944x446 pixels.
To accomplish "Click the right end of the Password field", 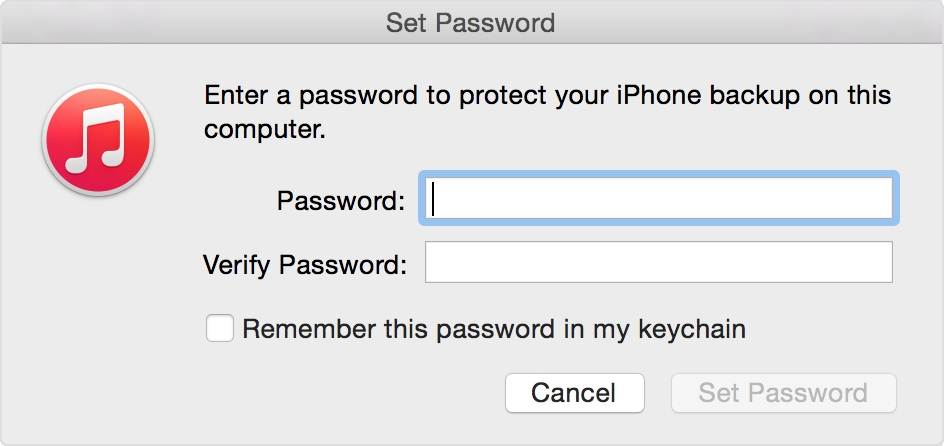I will click(876, 198).
